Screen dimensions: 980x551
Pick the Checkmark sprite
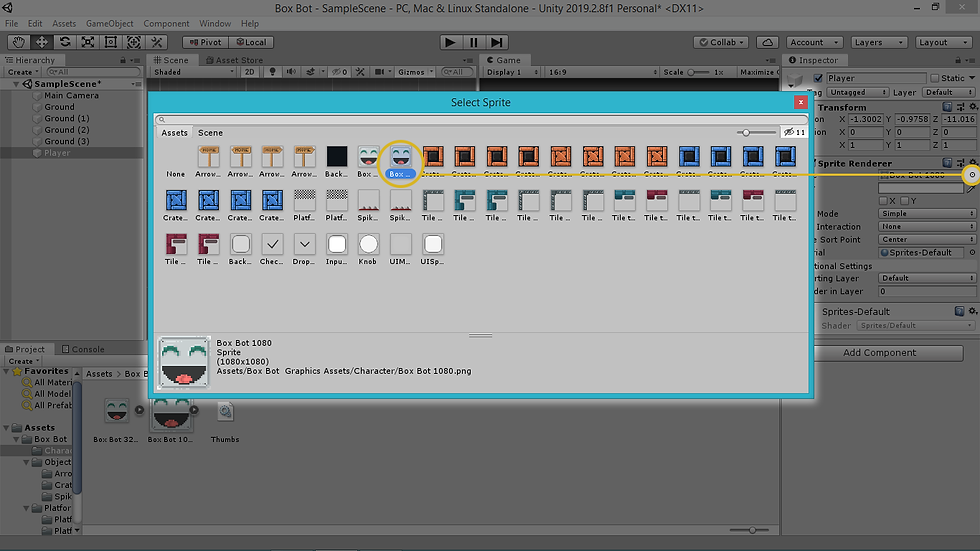(x=272, y=244)
